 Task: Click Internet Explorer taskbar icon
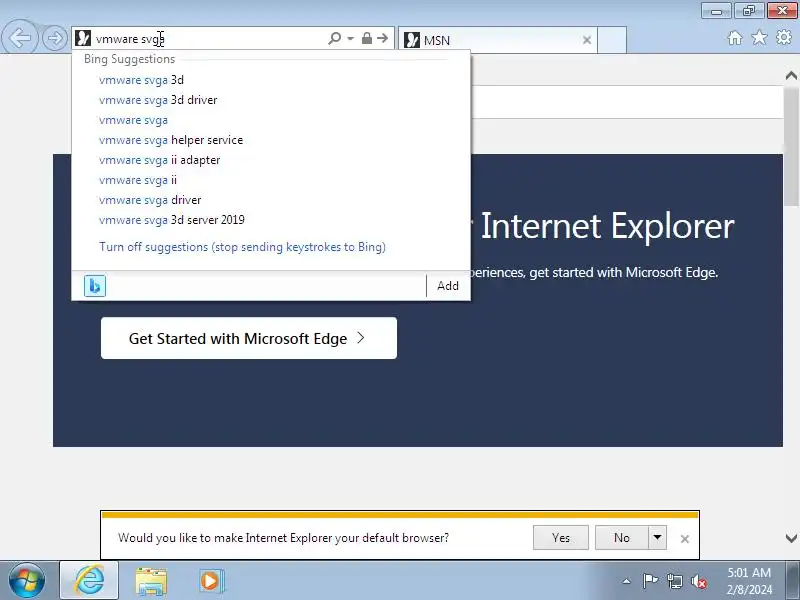tap(89, 581)
